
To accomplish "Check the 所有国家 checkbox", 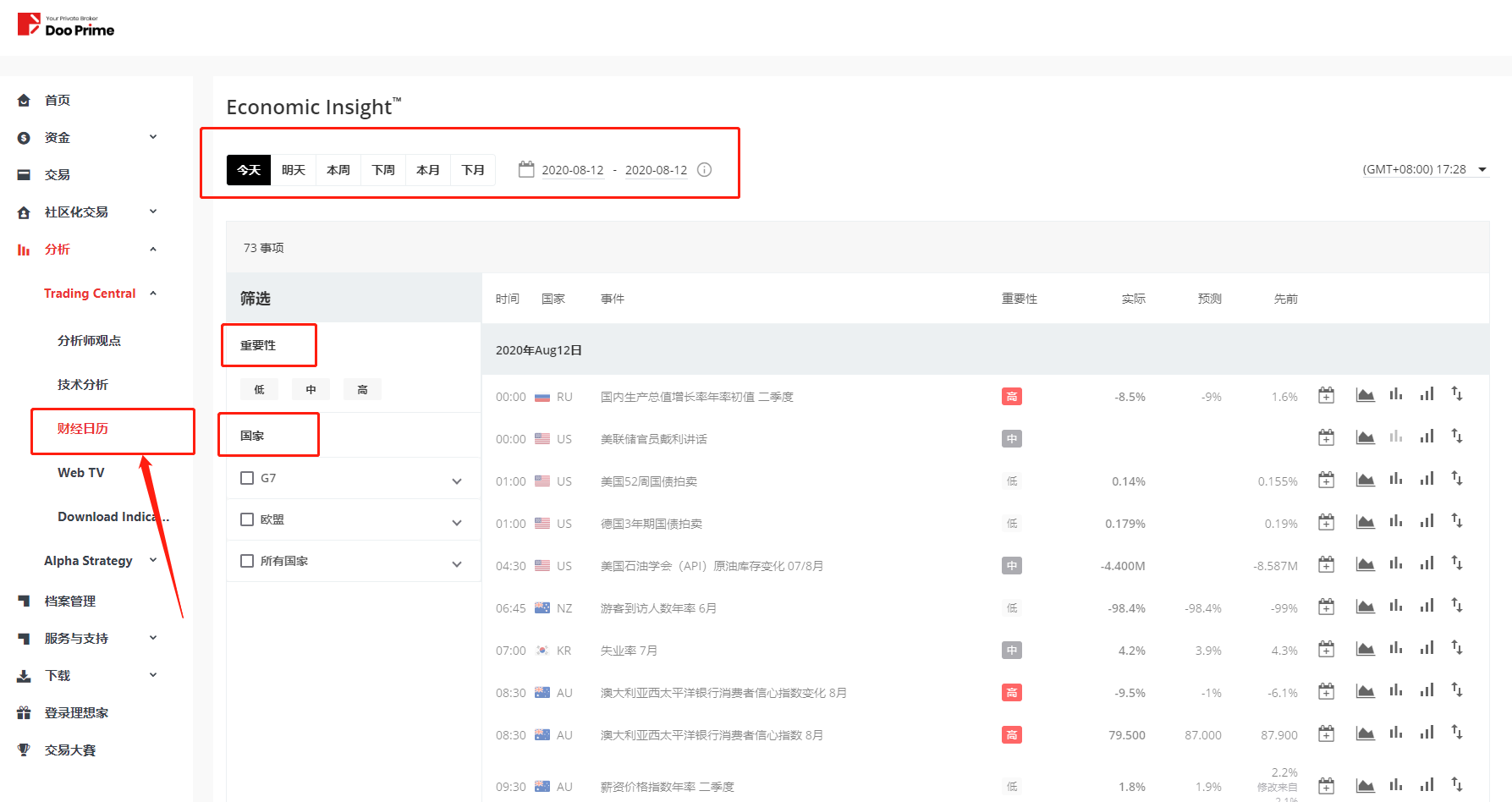I will pos(246,560).
